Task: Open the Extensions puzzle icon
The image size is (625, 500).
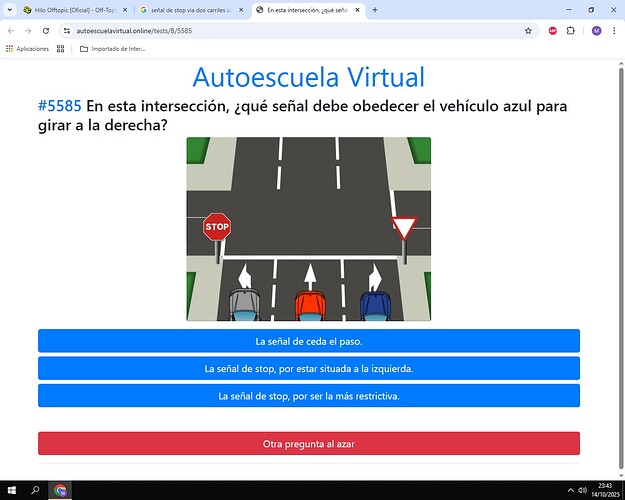Action: (571, 31)
